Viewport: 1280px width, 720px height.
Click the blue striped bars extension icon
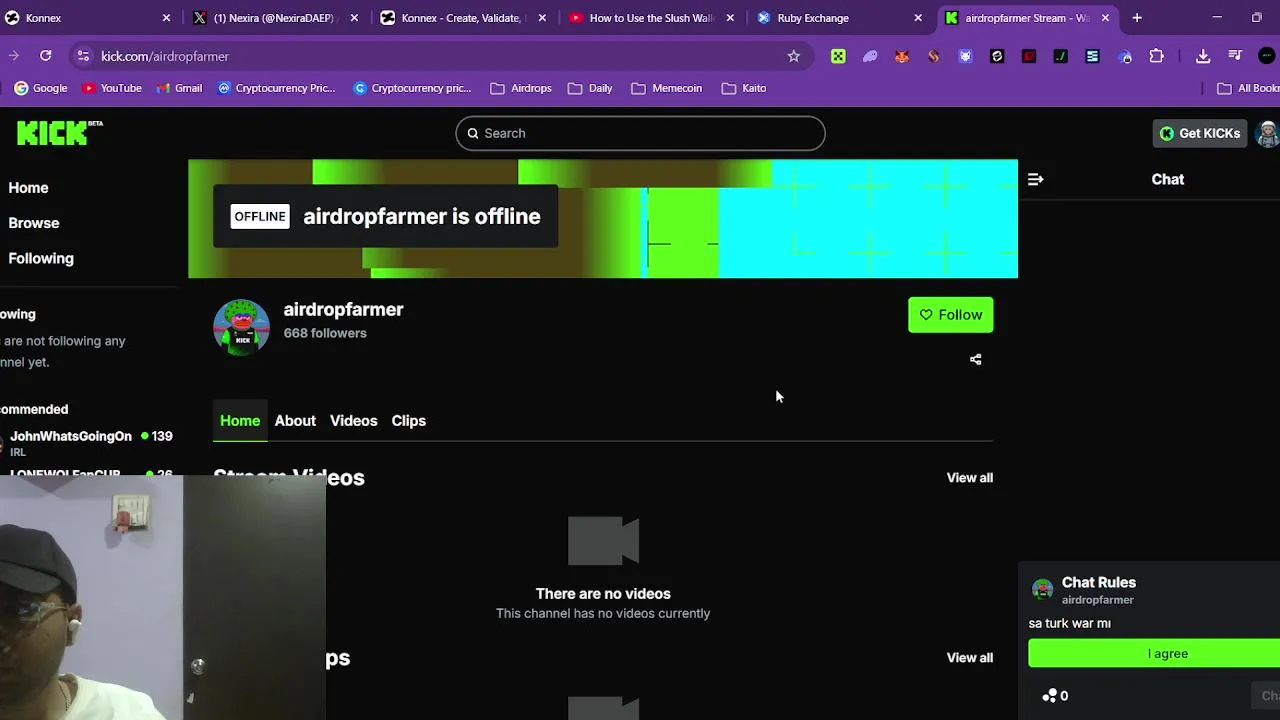click(x=1092, y=56)
